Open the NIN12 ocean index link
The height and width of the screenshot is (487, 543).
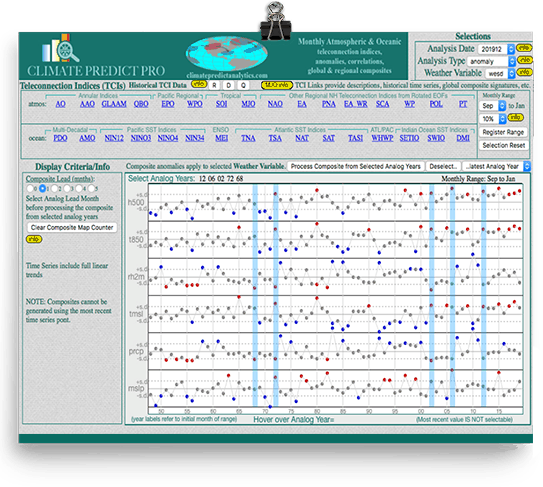tap(114, 138)
